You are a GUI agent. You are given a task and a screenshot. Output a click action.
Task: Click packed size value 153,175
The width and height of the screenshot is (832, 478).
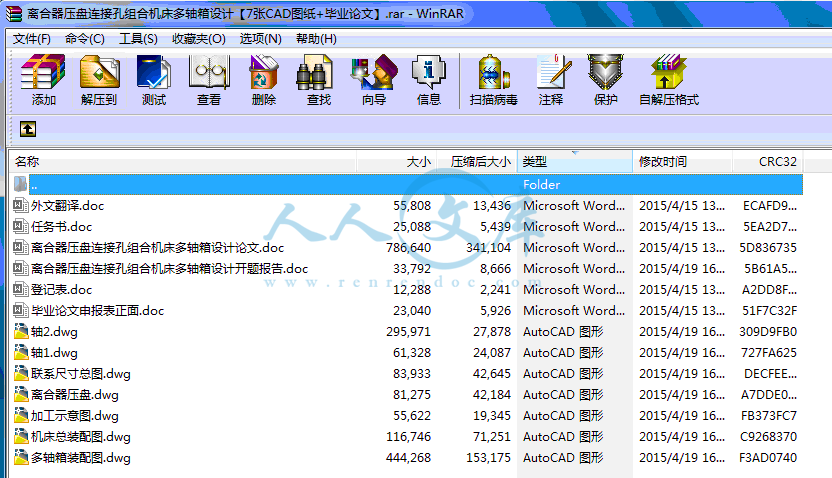[488, 457]
